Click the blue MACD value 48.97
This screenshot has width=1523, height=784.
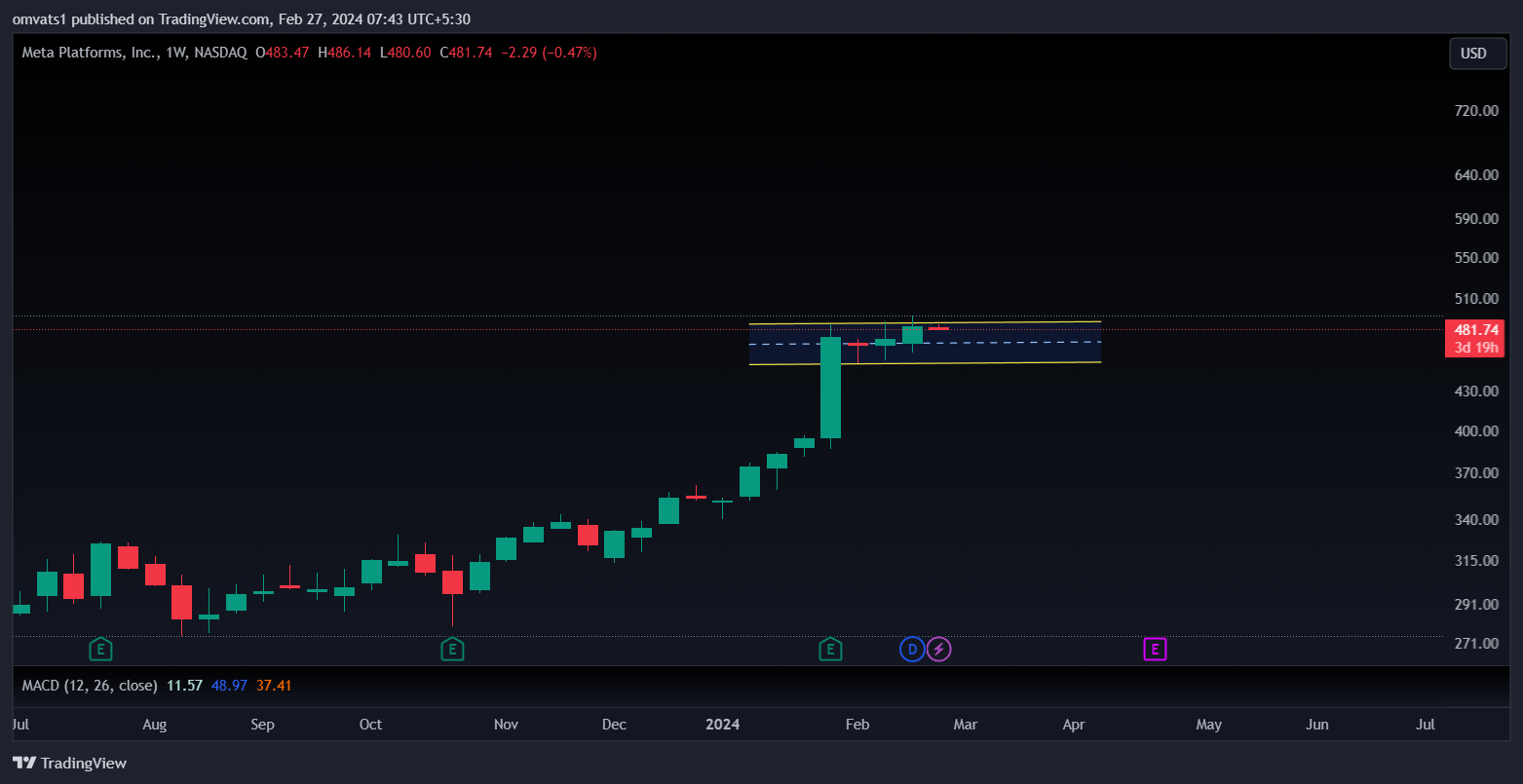tap(229, 686)
